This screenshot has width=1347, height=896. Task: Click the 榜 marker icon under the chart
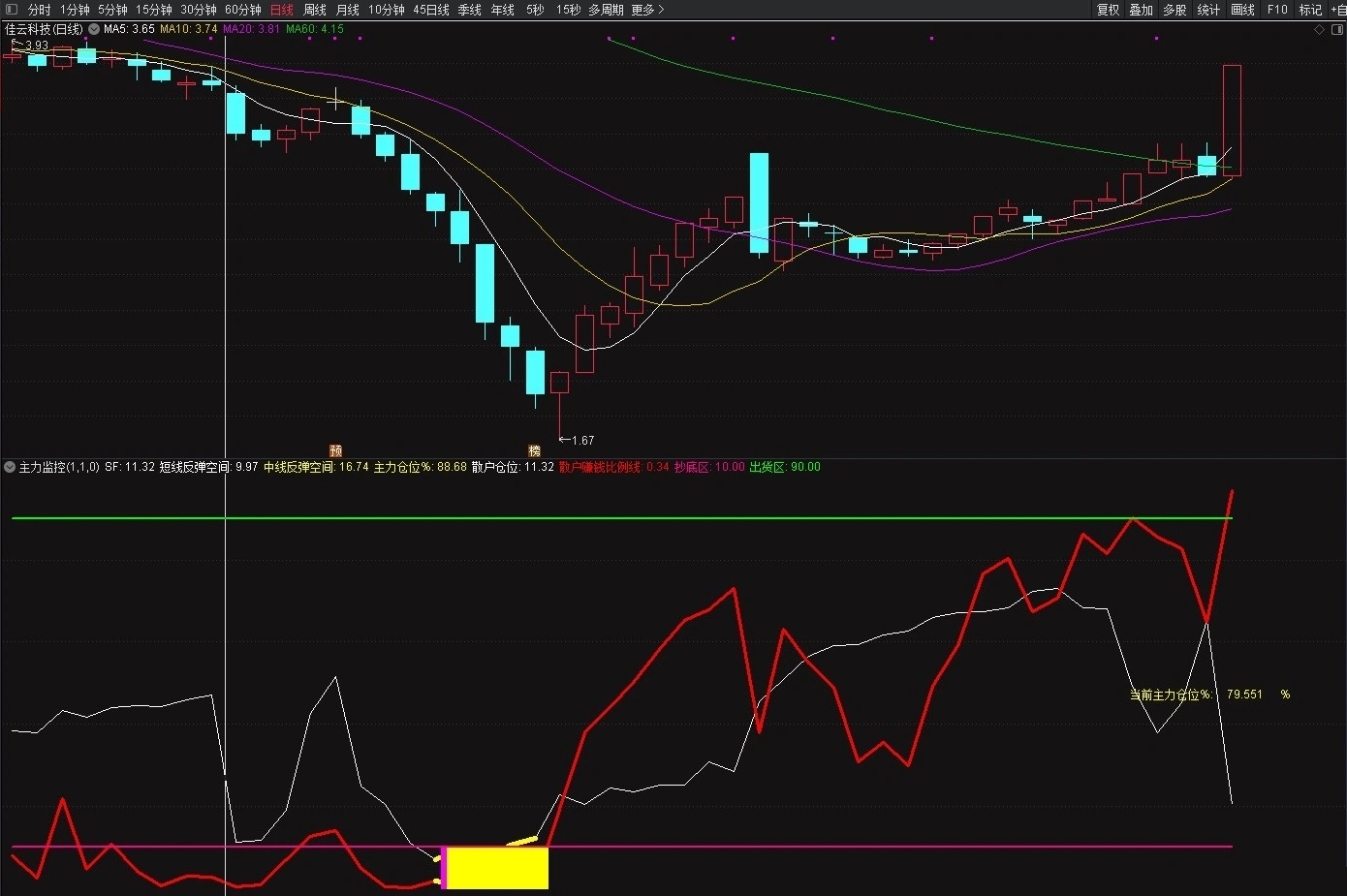click(x=534, y=450)
